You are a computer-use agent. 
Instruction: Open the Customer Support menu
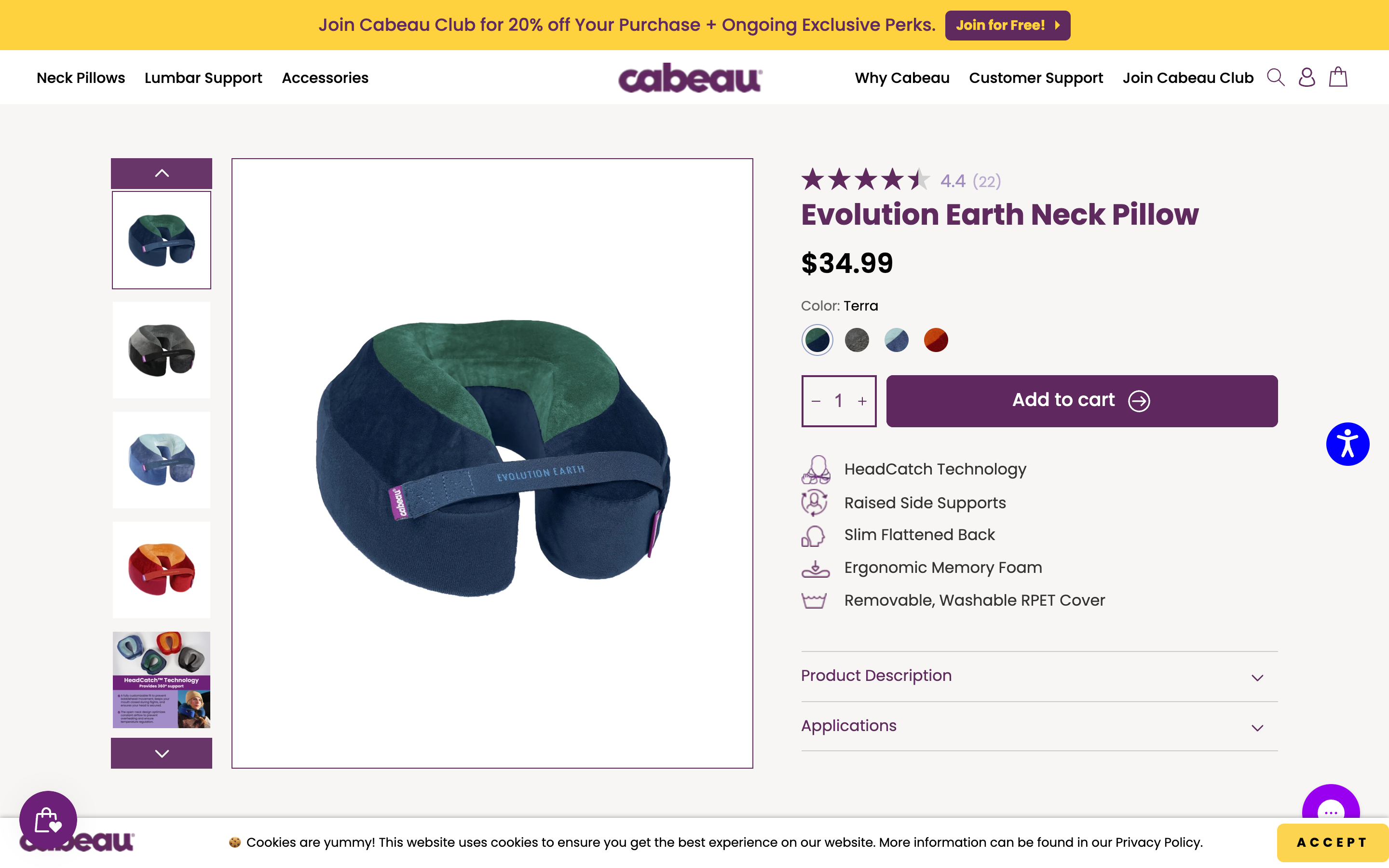(x=1036, y=78)
